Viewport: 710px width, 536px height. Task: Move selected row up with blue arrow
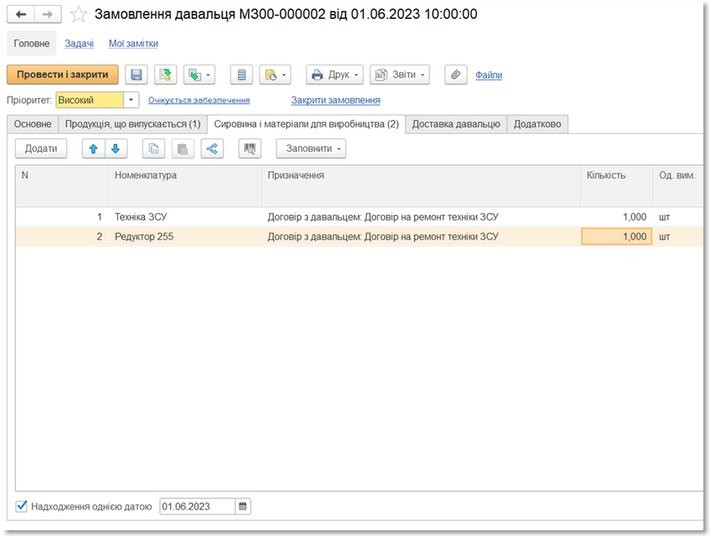point(93,149)
